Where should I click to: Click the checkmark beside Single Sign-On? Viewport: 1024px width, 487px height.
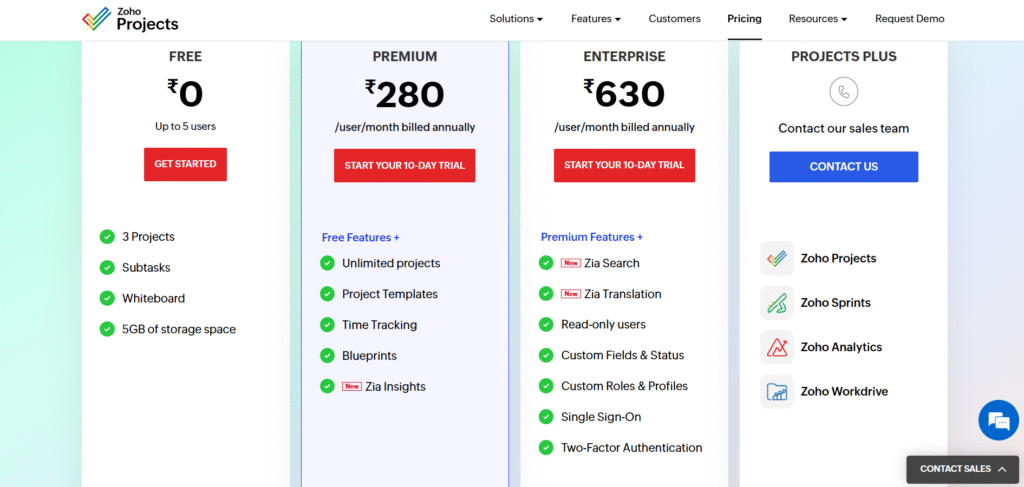click(546, 417)
